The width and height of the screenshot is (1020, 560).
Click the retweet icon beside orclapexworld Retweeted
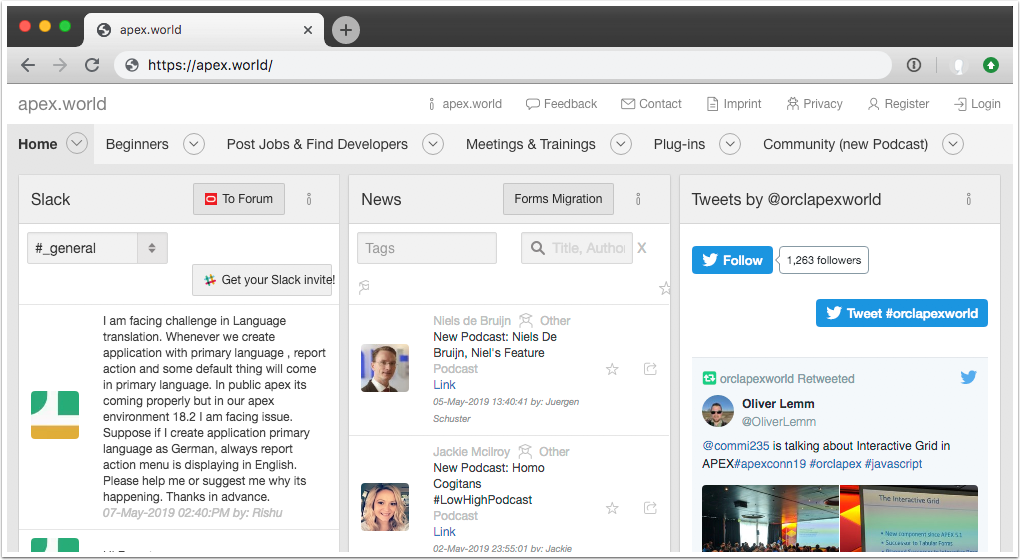(x=709, y=378)
